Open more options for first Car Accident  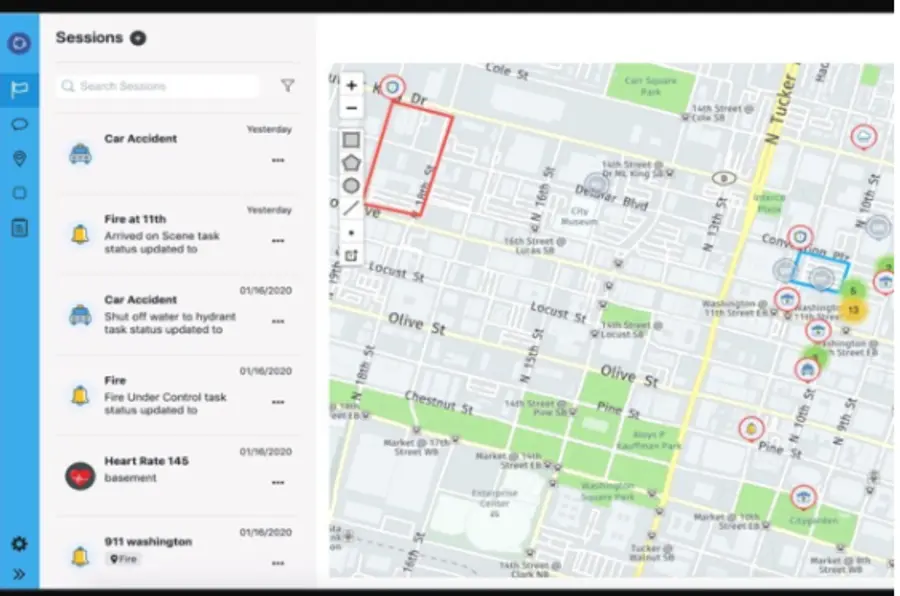[277, 160]
